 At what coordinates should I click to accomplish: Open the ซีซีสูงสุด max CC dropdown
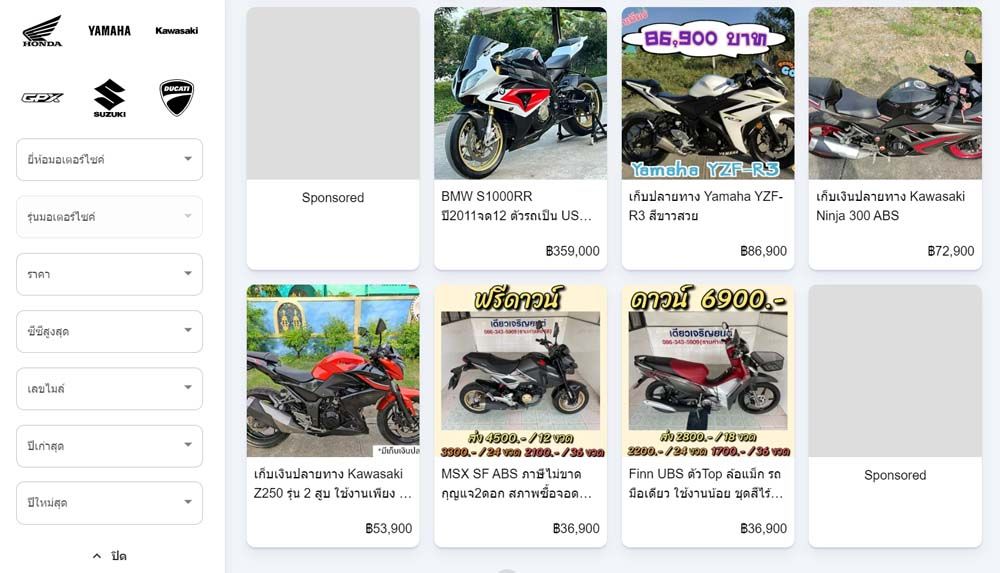pos(110,331)
